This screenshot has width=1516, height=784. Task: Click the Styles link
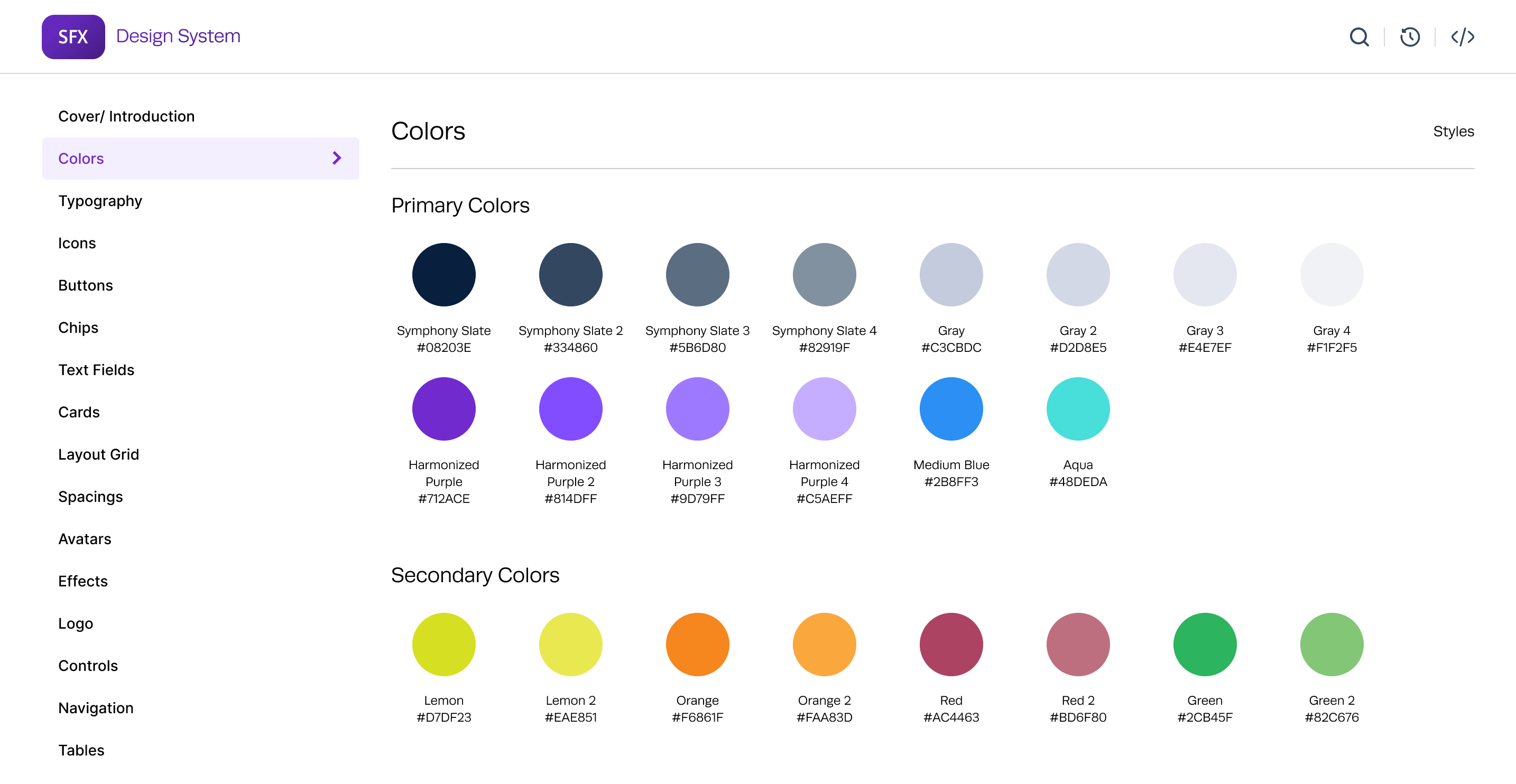pos(1453,131)
